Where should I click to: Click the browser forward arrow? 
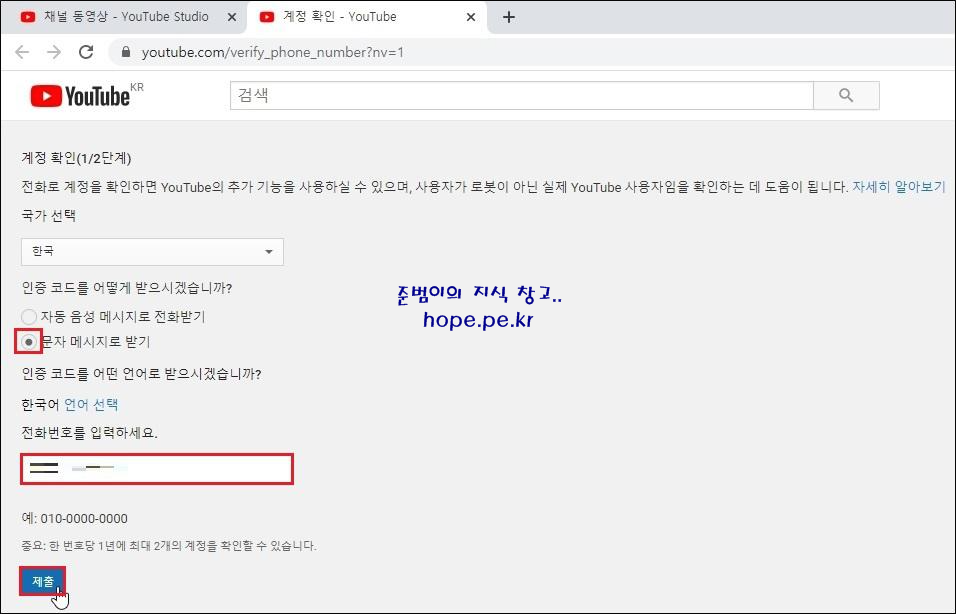coord(54,52)
